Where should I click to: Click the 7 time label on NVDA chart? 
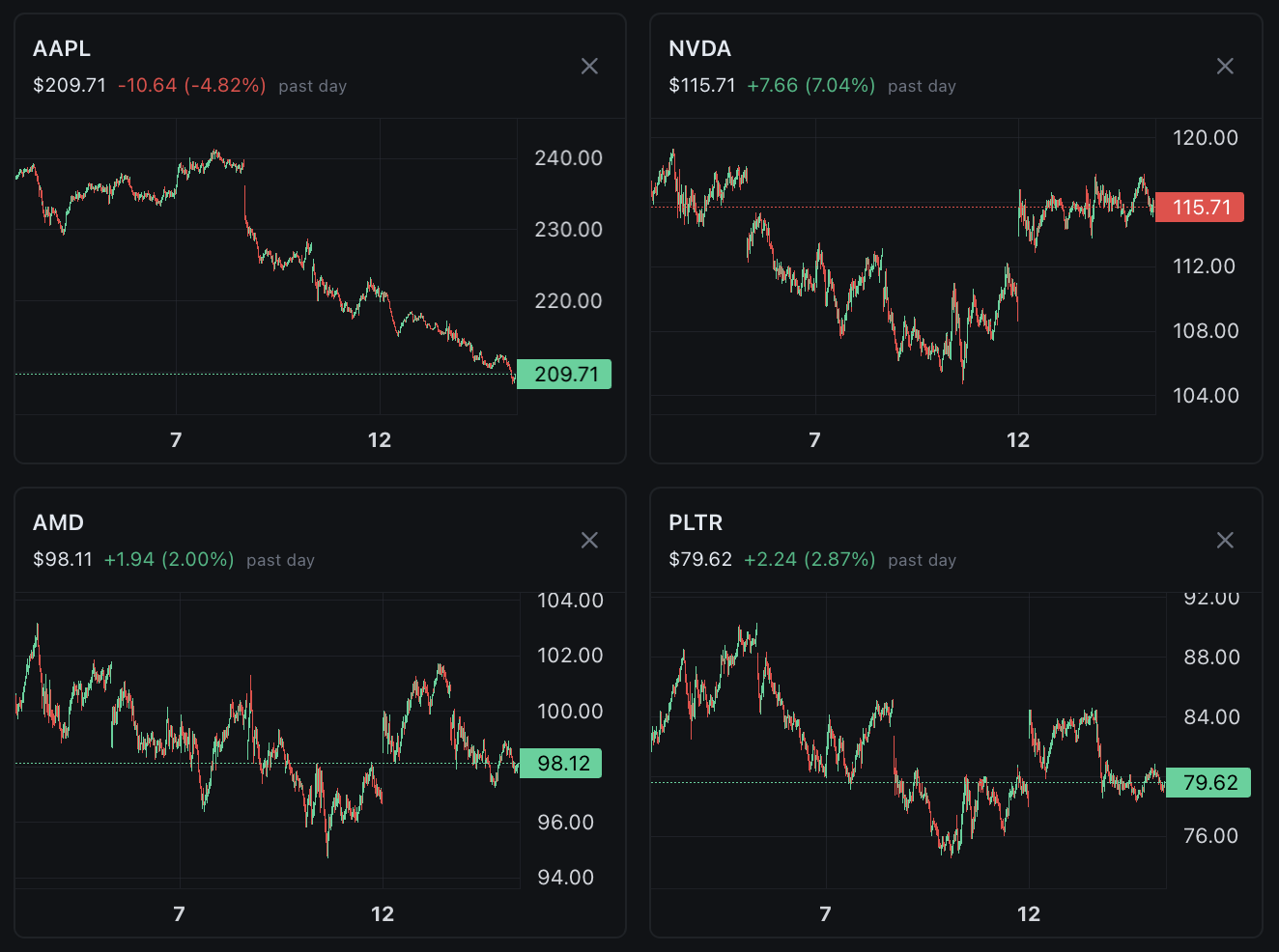click(814, 440)
